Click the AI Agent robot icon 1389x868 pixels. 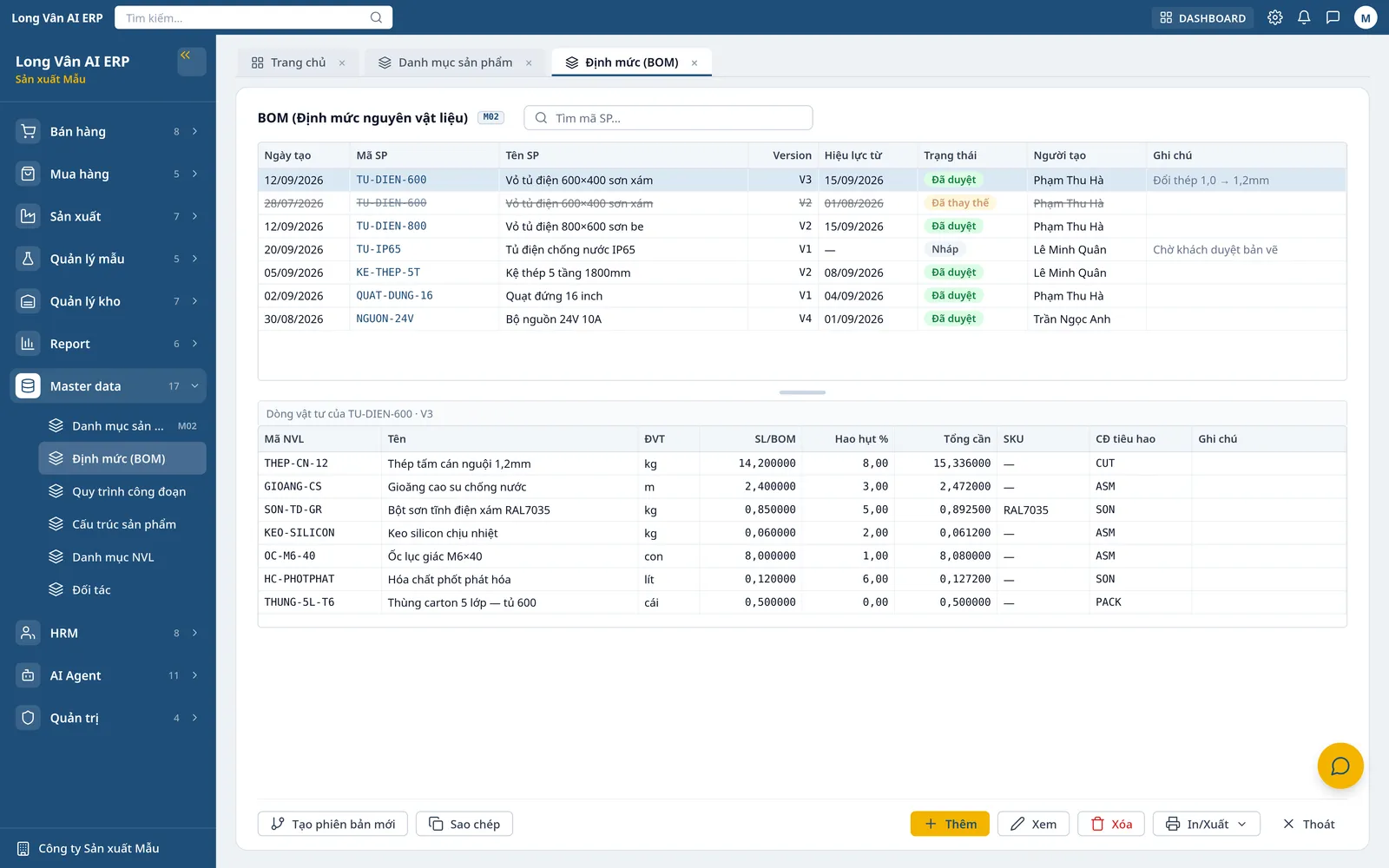28,675
